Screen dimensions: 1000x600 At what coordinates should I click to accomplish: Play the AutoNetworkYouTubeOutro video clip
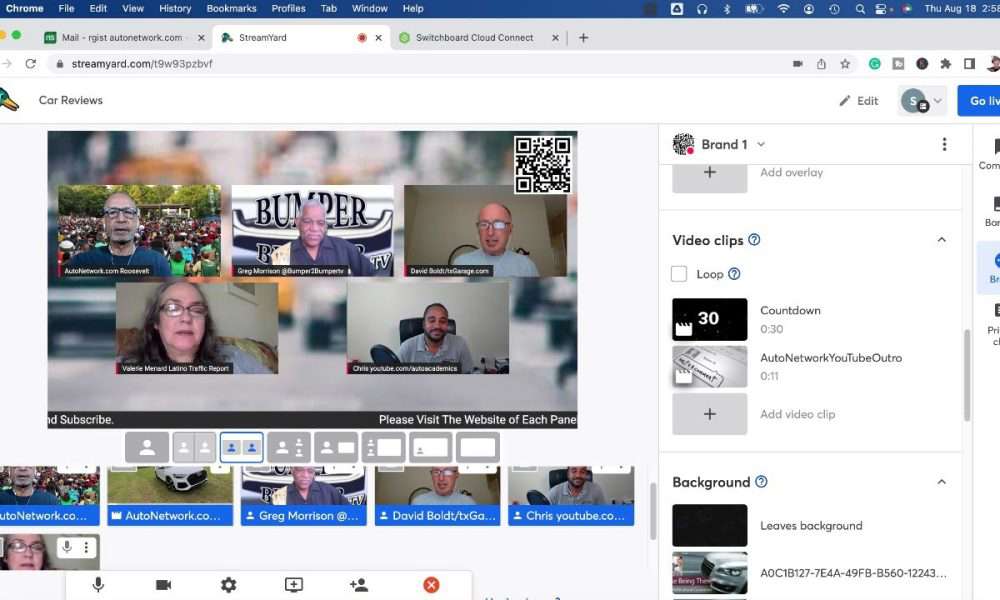pyautogui.click(x=710, y=367)
